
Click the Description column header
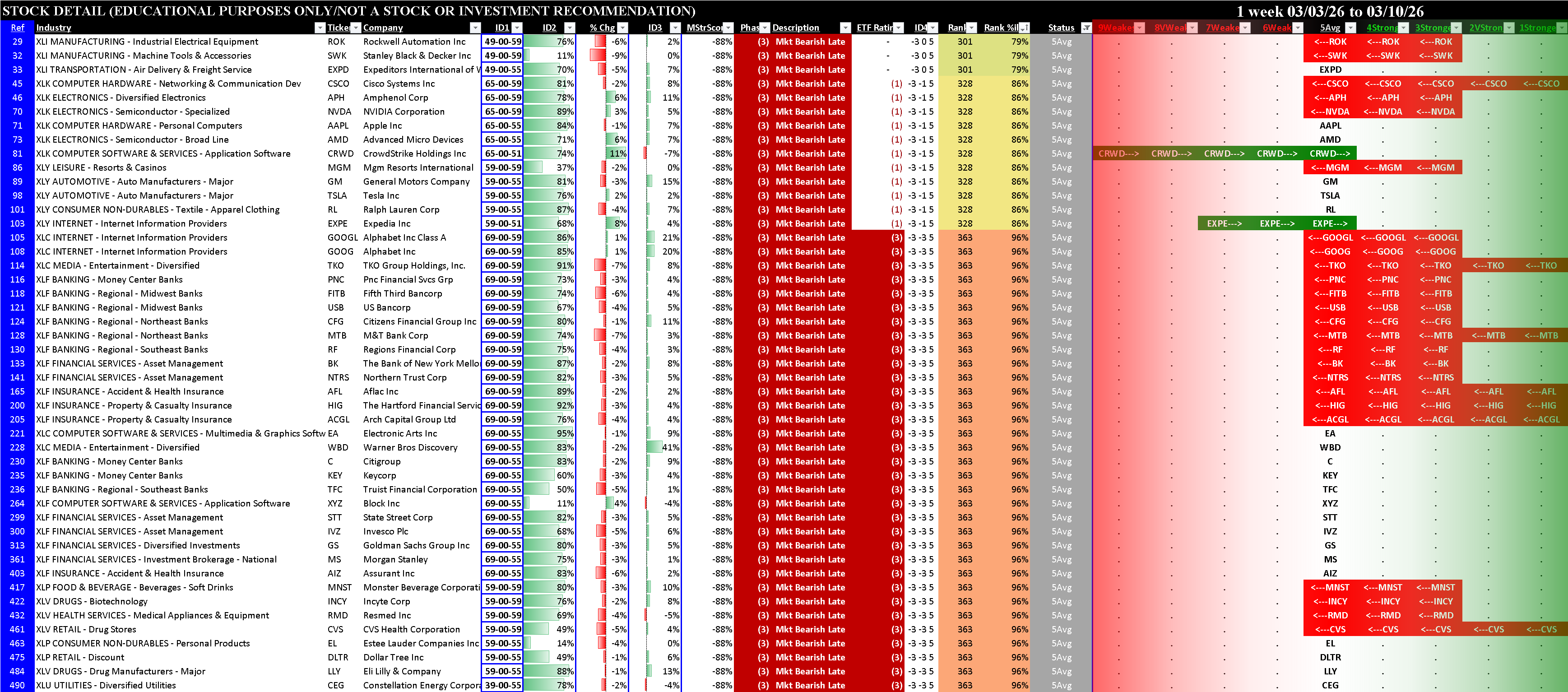795,28
